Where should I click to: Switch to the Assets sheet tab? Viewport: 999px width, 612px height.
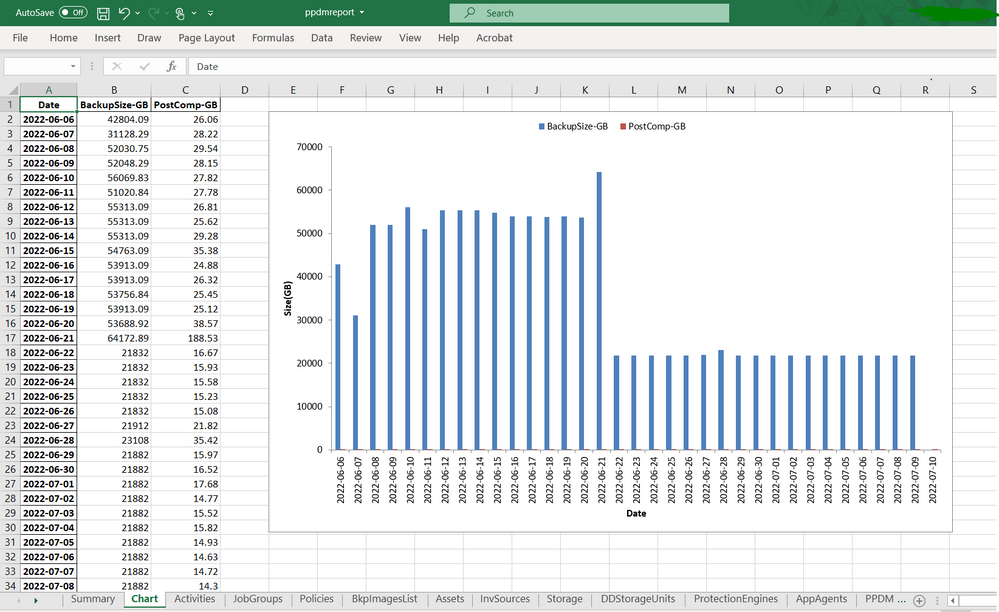click(x=450, y=599)
